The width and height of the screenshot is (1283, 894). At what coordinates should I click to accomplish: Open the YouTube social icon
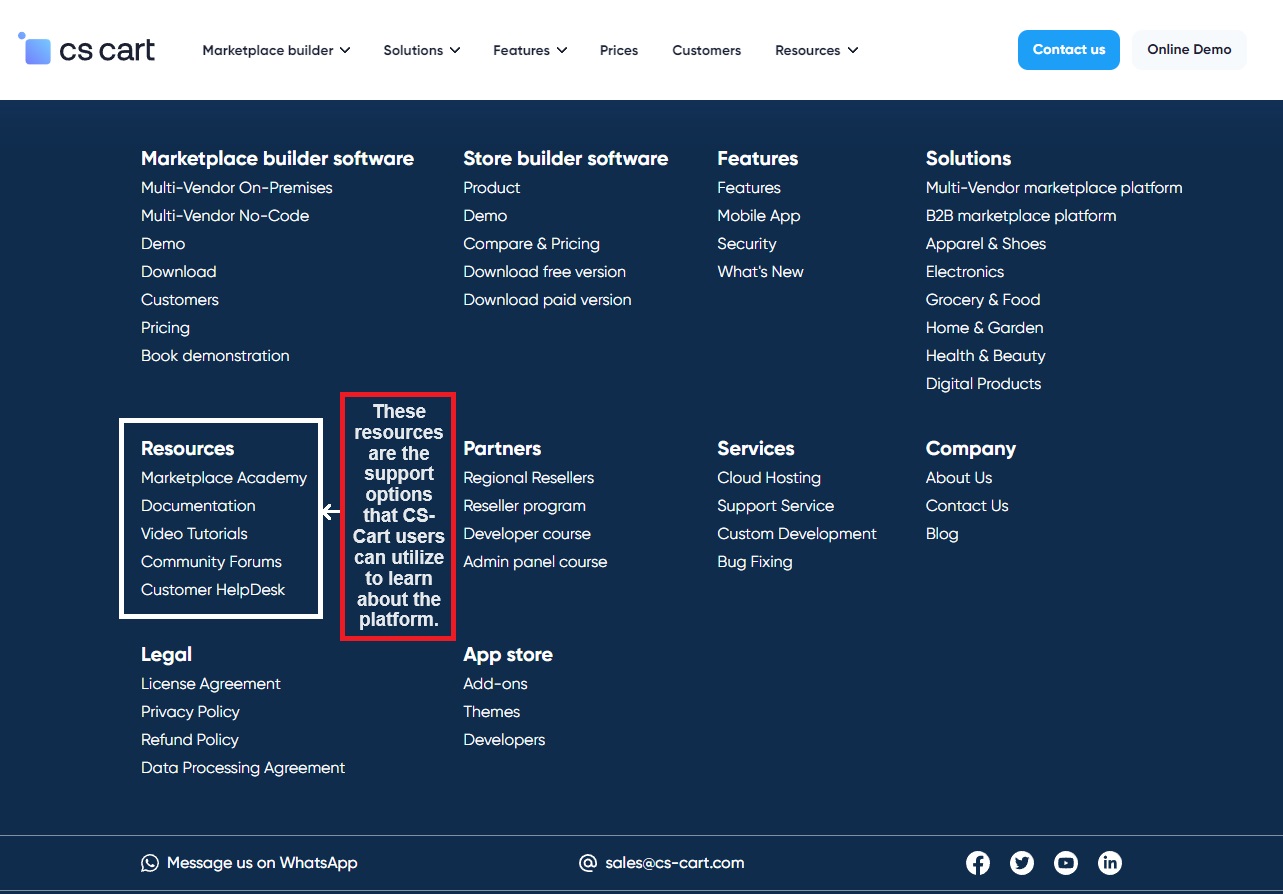click(1066, 863)
